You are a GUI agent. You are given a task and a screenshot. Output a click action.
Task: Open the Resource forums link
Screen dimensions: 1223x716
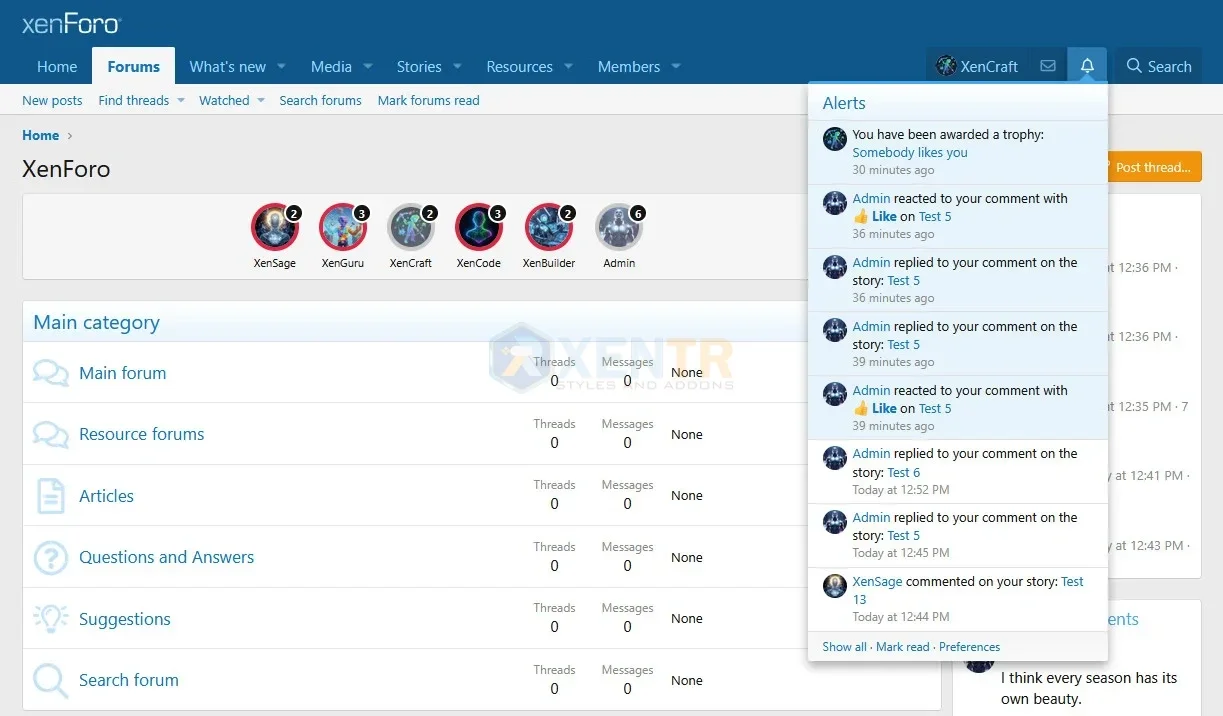click(x=142, y=434)
